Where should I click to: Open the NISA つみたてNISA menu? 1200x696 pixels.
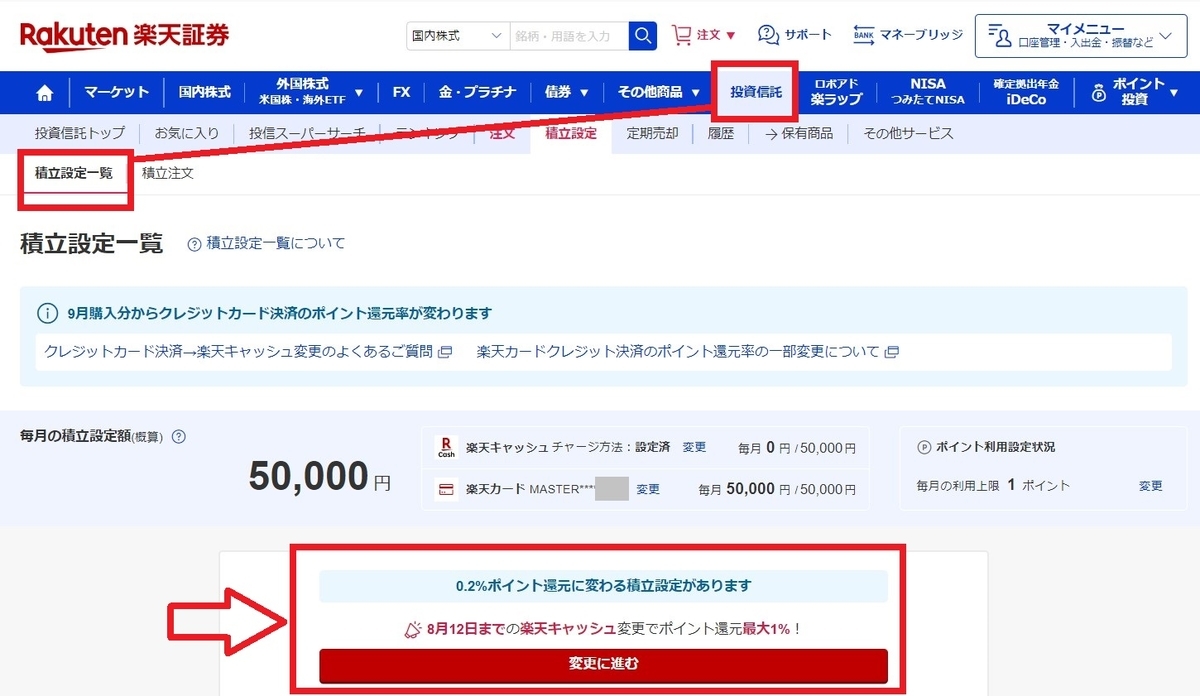click(928, 92)
